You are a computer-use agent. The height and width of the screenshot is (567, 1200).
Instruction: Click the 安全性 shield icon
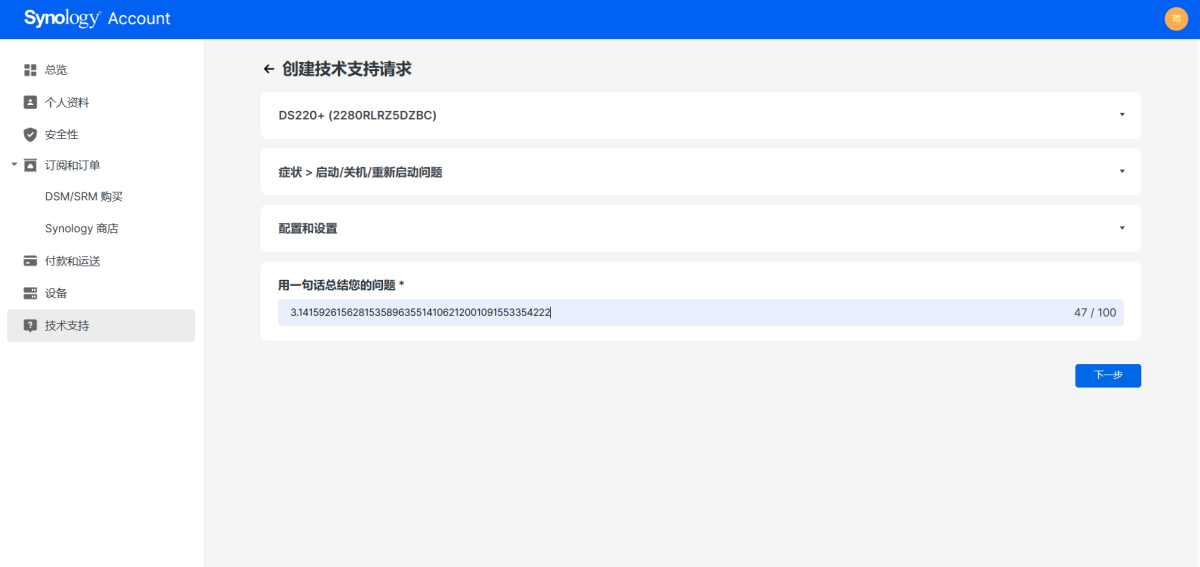point(30,134)
